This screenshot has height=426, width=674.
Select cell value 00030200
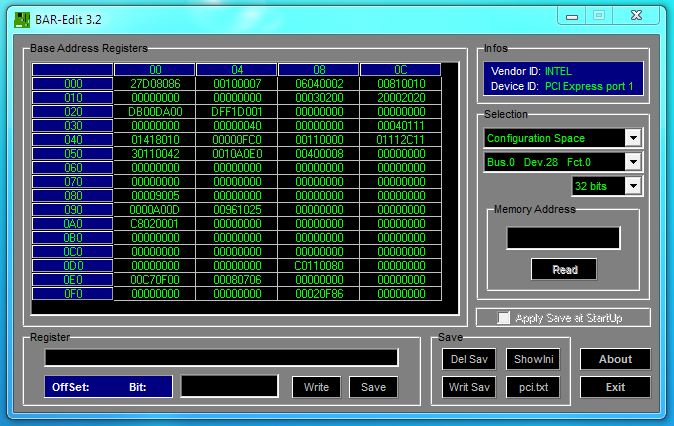(319, 98)
